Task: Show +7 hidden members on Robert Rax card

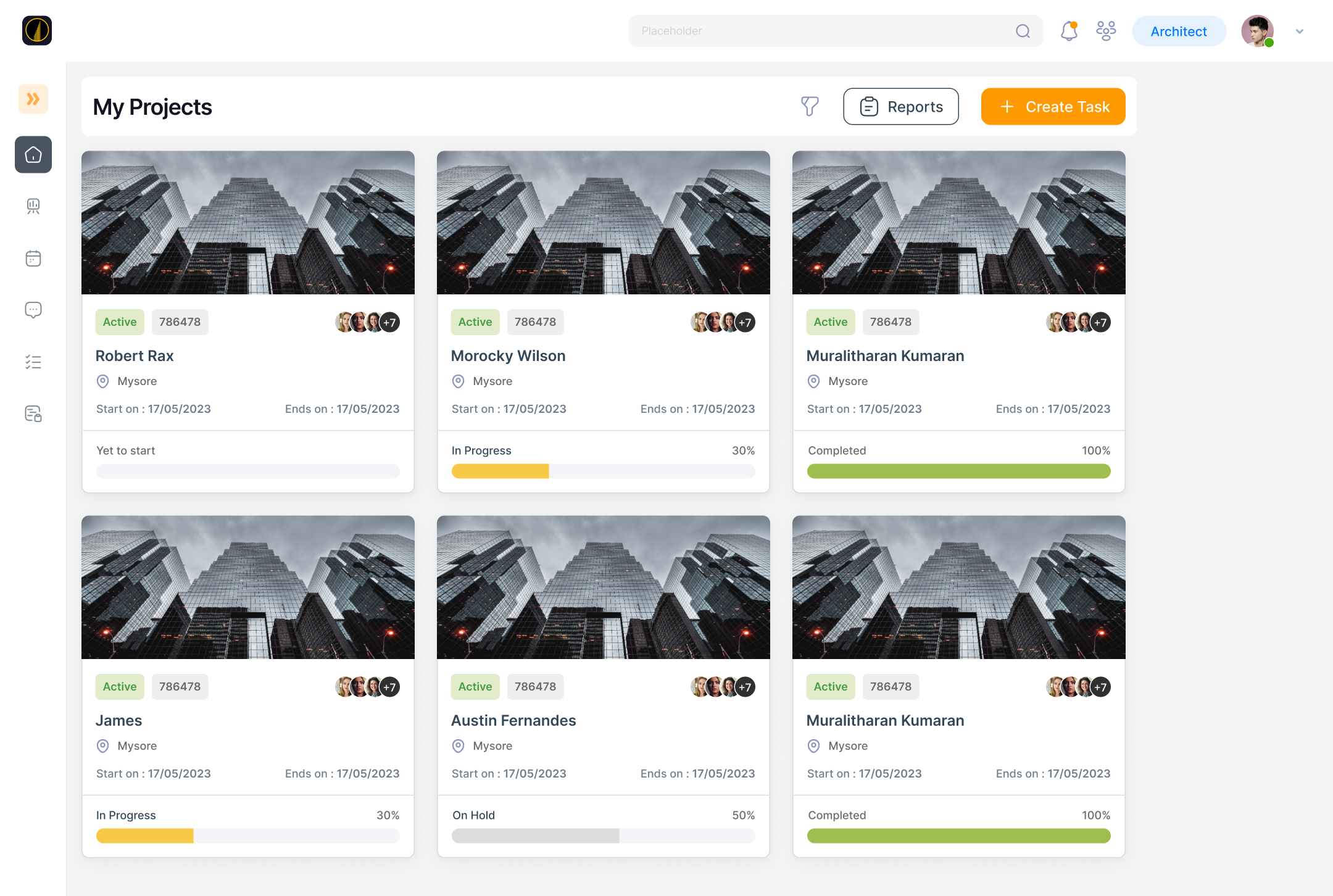Action: pyautogui.click(x=389, y=321)
